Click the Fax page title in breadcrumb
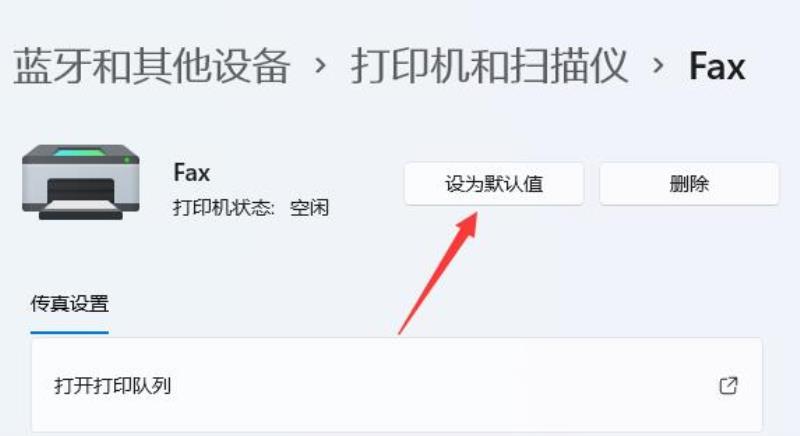 tap(717, 66)
